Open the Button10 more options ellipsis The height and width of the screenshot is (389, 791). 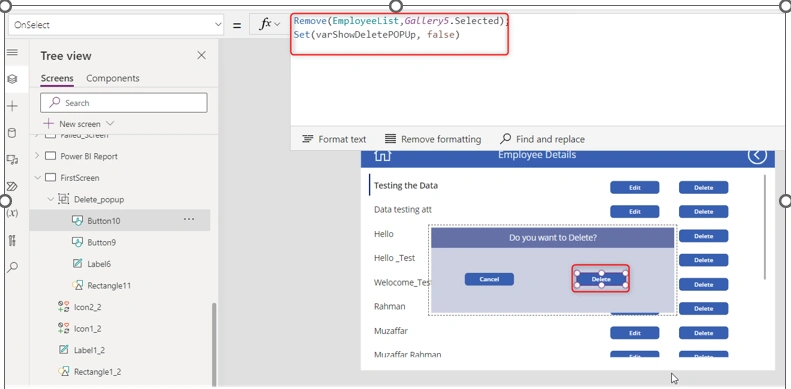(189, 219)
